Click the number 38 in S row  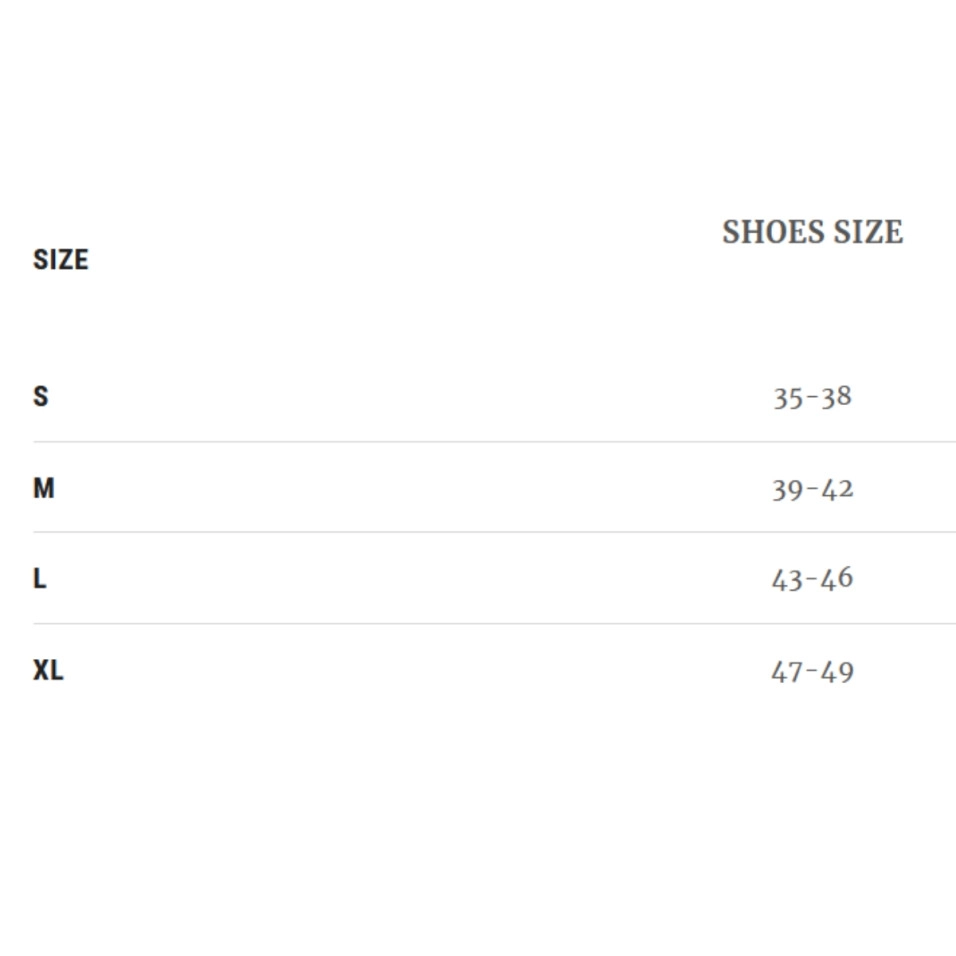coord(836,397)
